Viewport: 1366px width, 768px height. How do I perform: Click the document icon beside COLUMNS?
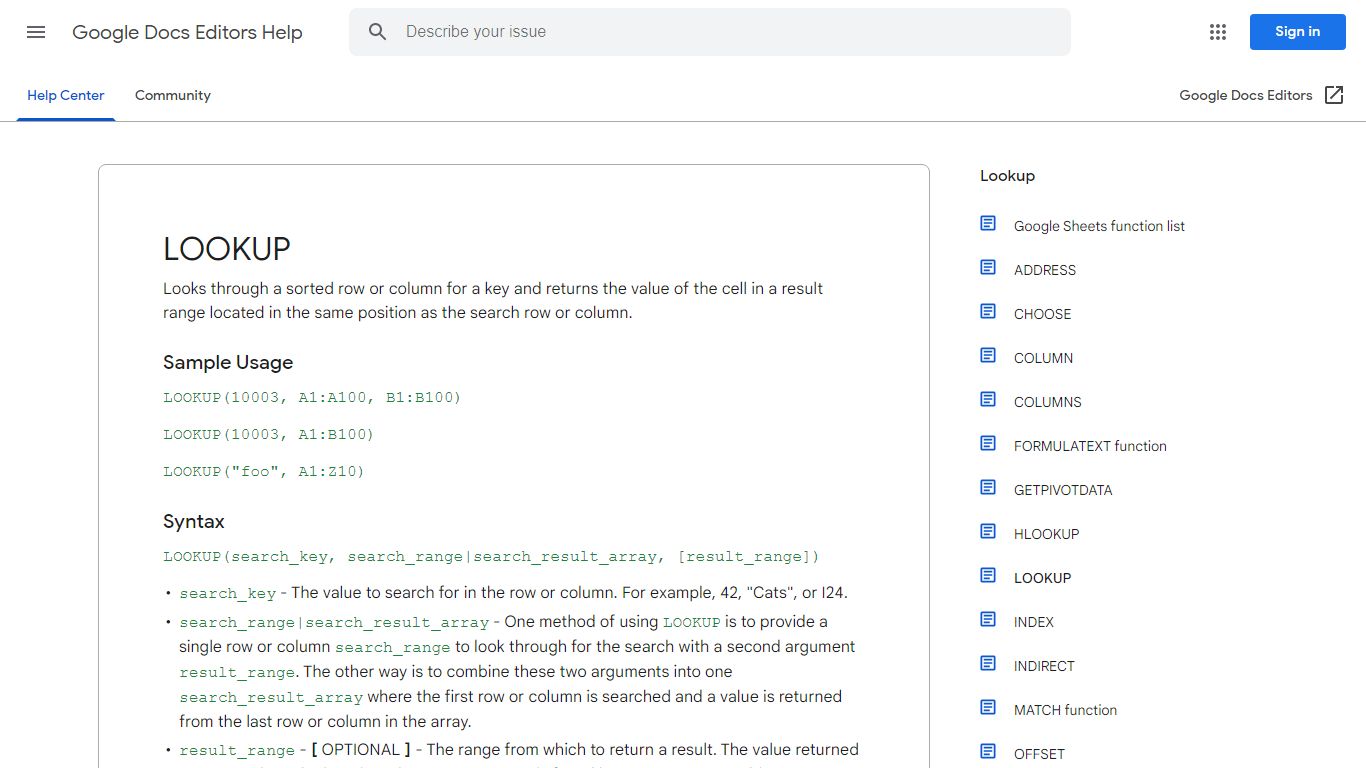[x=988, y=400]
